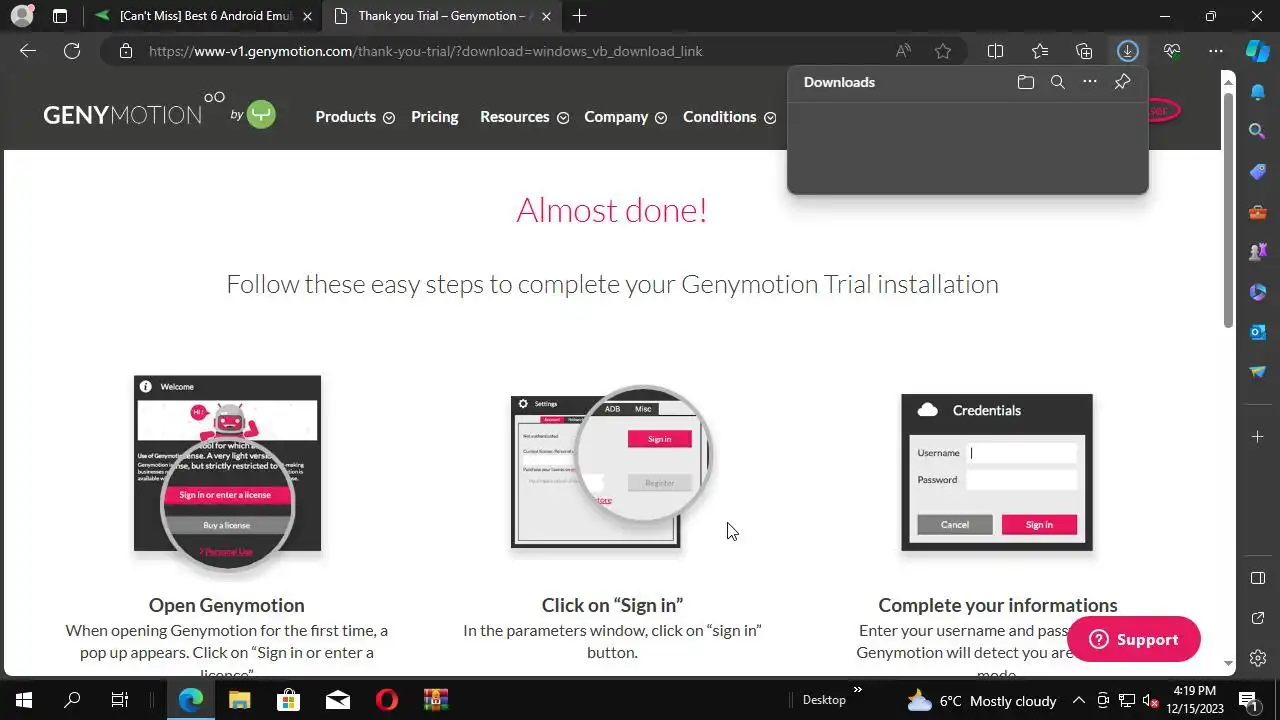This screenshot has height=720, width=1280.
Task: Open a new browser tab
Action: [x=580, y=16]
